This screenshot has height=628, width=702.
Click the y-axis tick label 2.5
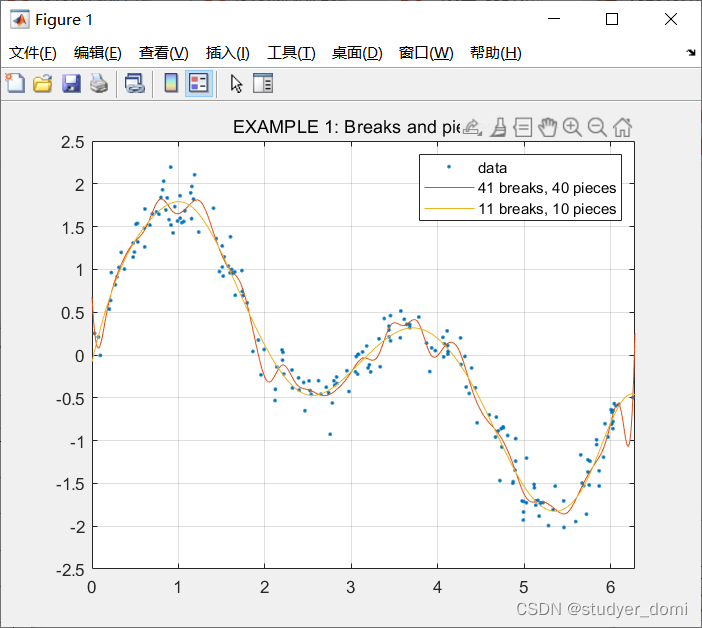pos(73,142)
